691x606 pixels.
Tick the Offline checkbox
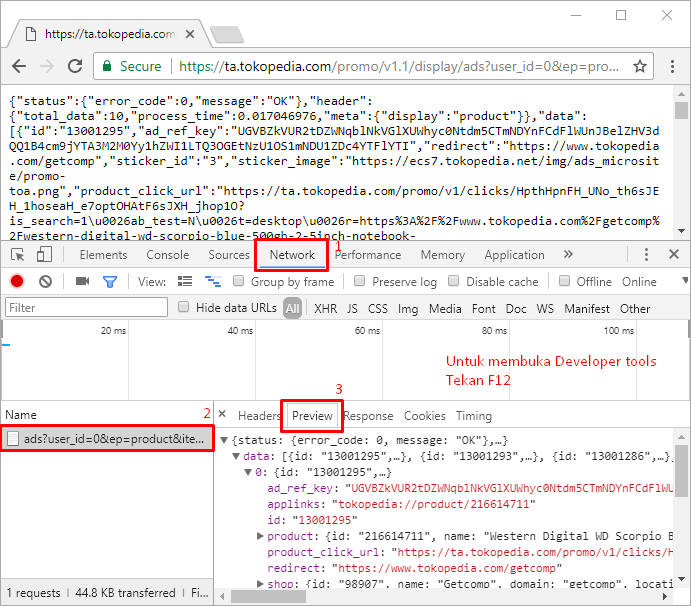click(x=564, y=281)
